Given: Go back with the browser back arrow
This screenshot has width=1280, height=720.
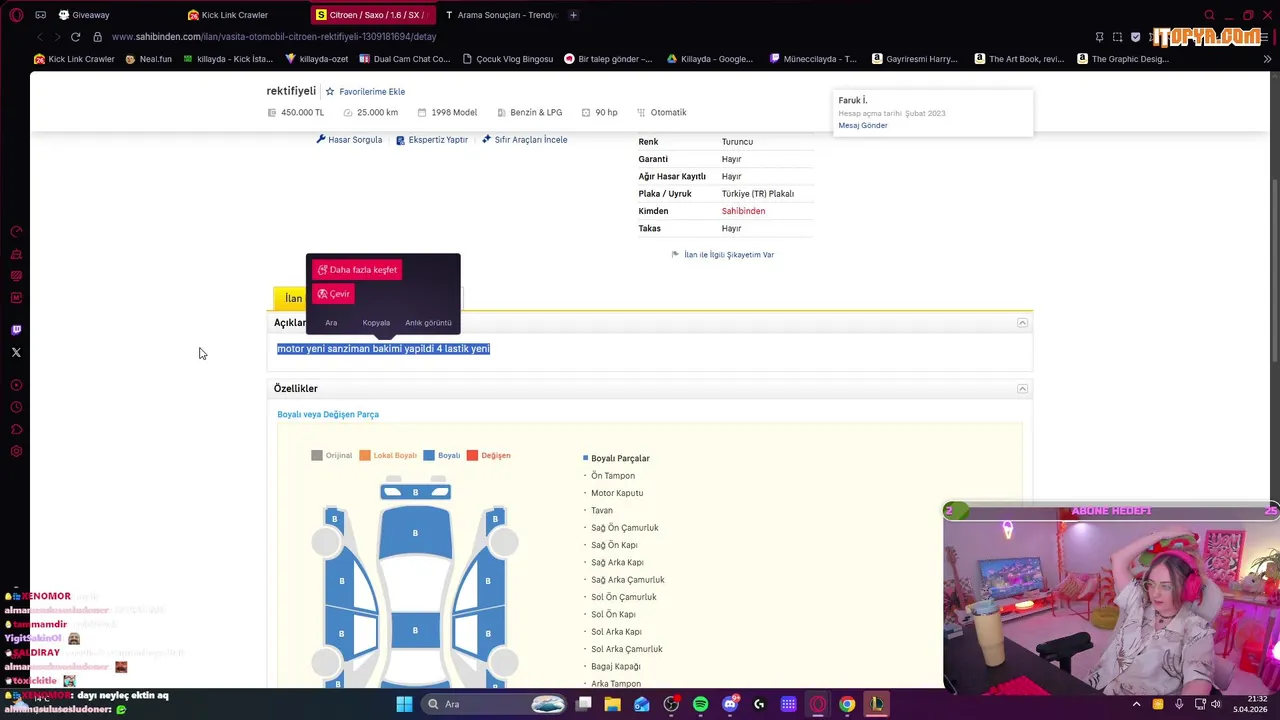Looking at the screenshot, I should 39,37.
